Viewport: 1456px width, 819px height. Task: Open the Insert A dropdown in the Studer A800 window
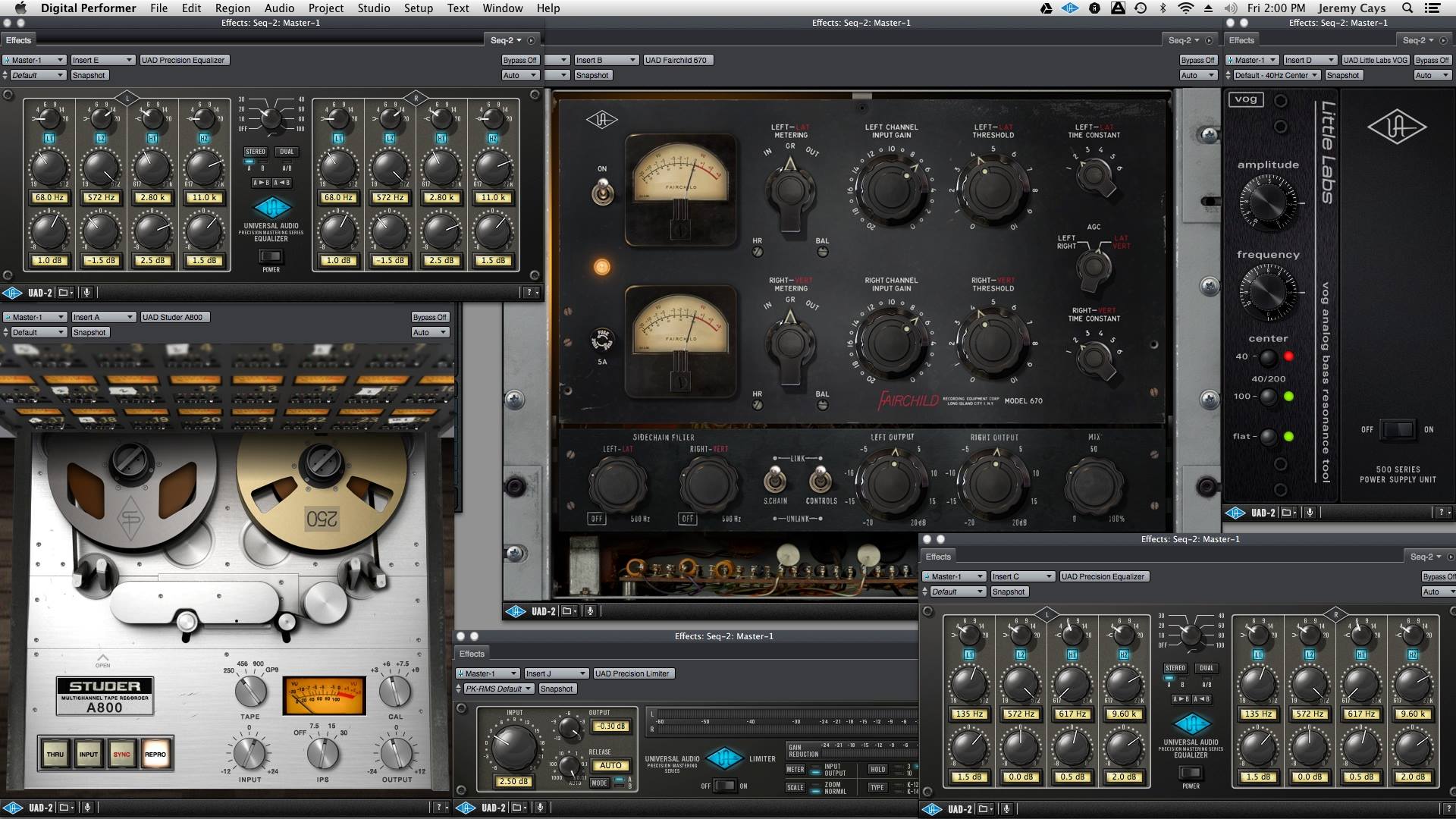(x=102, y=317)
